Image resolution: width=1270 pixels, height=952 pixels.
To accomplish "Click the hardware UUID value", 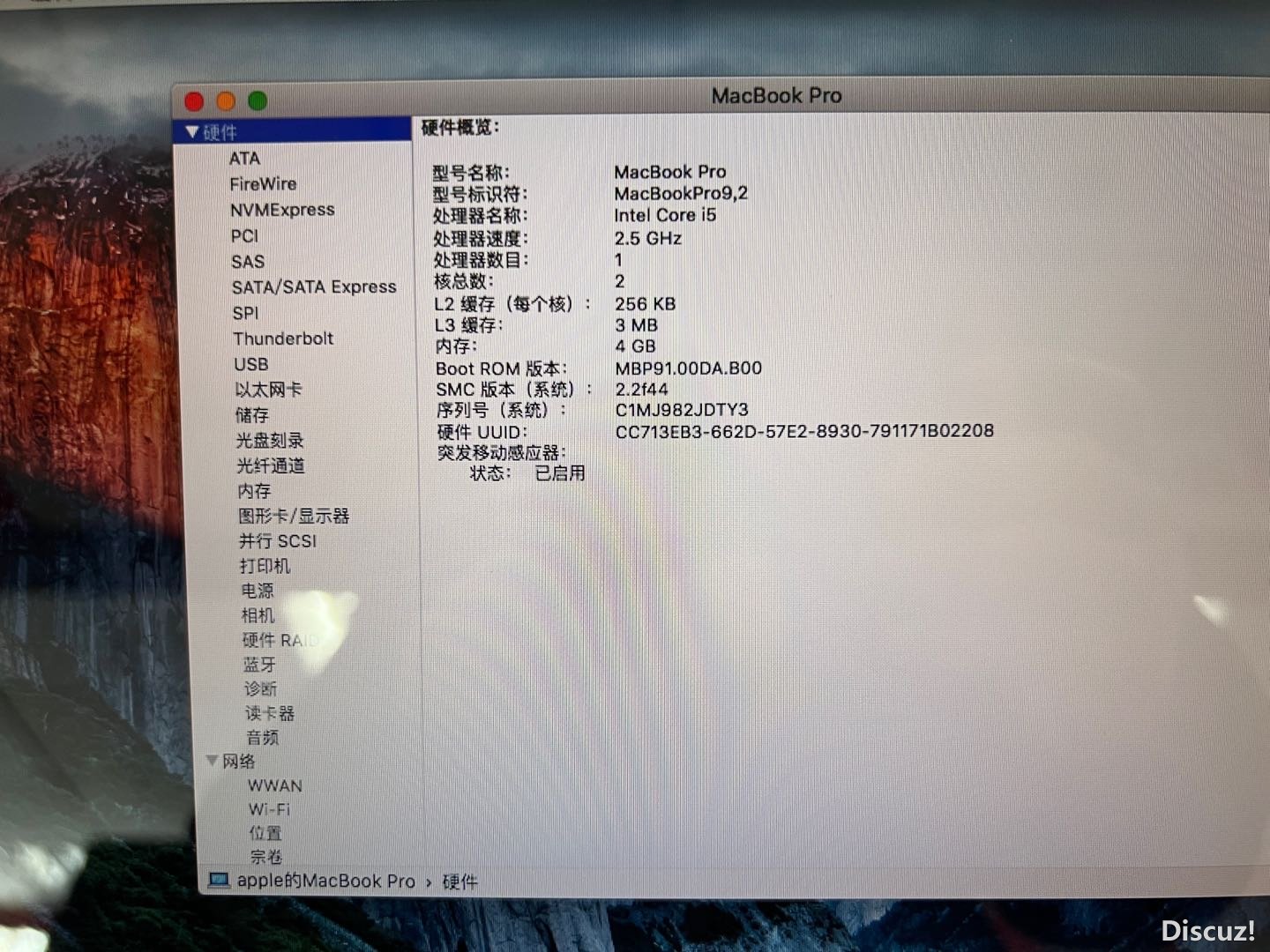I will (x=804, y=431).
